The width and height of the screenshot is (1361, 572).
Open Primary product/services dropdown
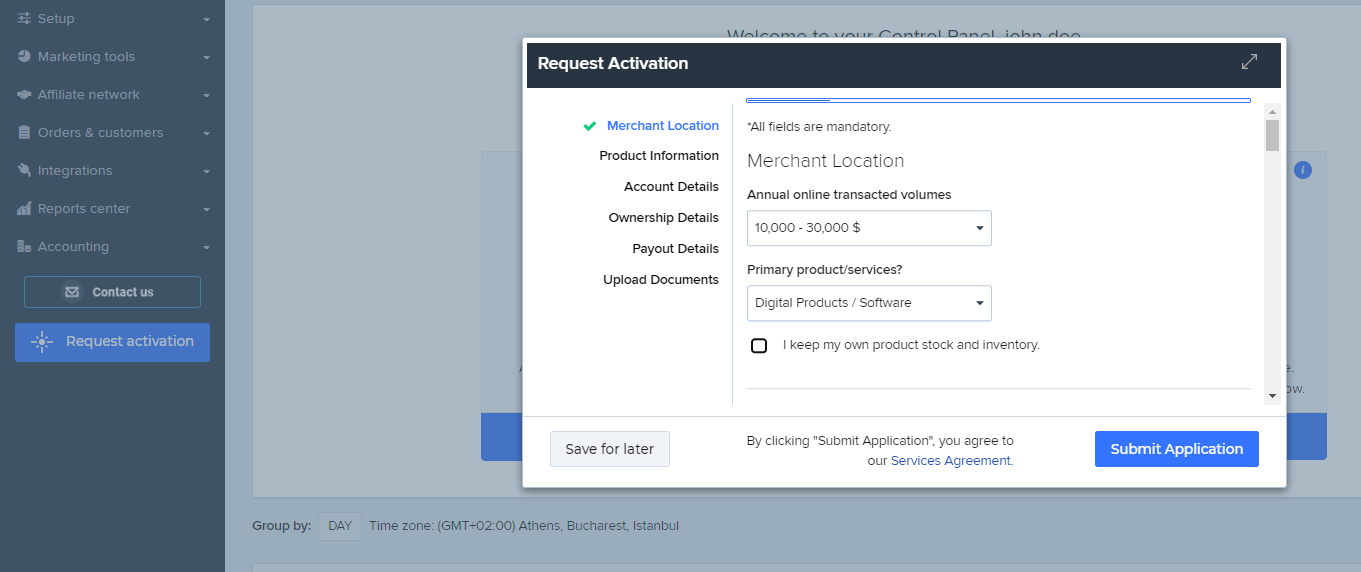(869, 303)
